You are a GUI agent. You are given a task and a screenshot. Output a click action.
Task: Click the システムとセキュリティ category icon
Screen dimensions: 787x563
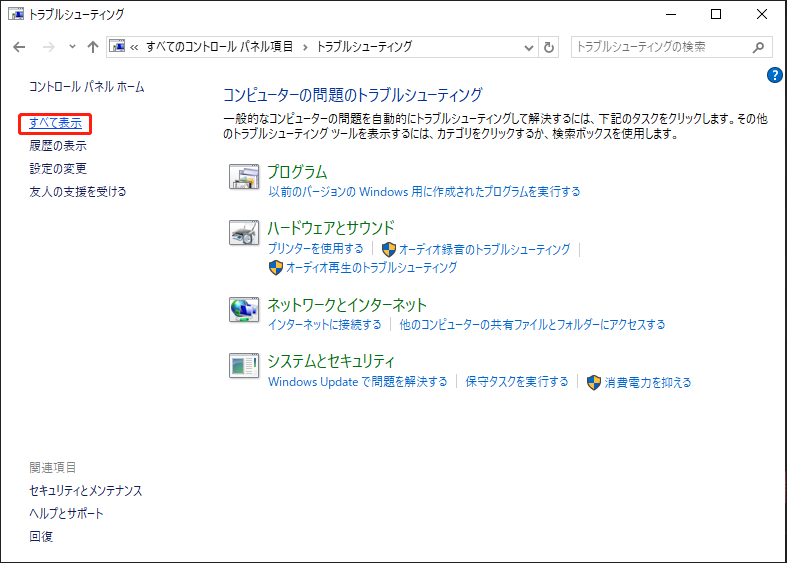tap(244, 366)
